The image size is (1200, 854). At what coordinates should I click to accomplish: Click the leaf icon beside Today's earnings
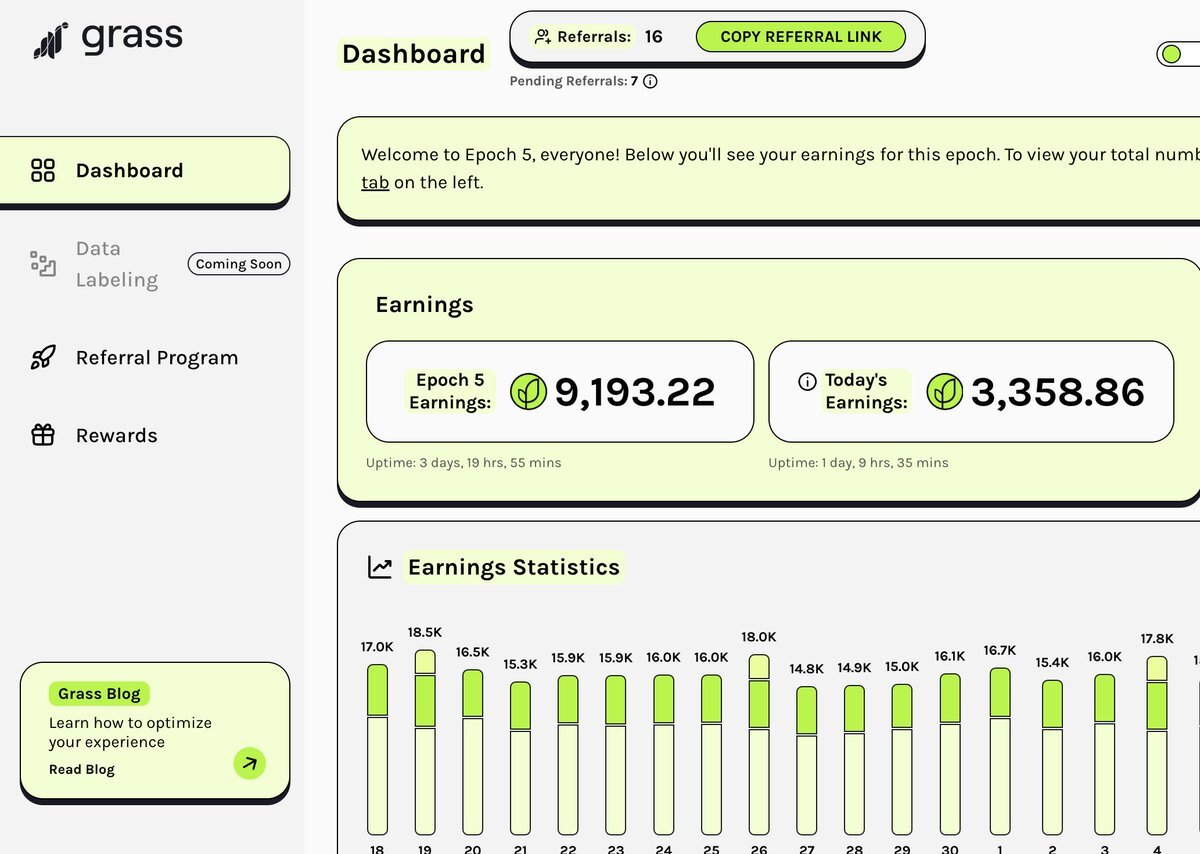point(944,391)
